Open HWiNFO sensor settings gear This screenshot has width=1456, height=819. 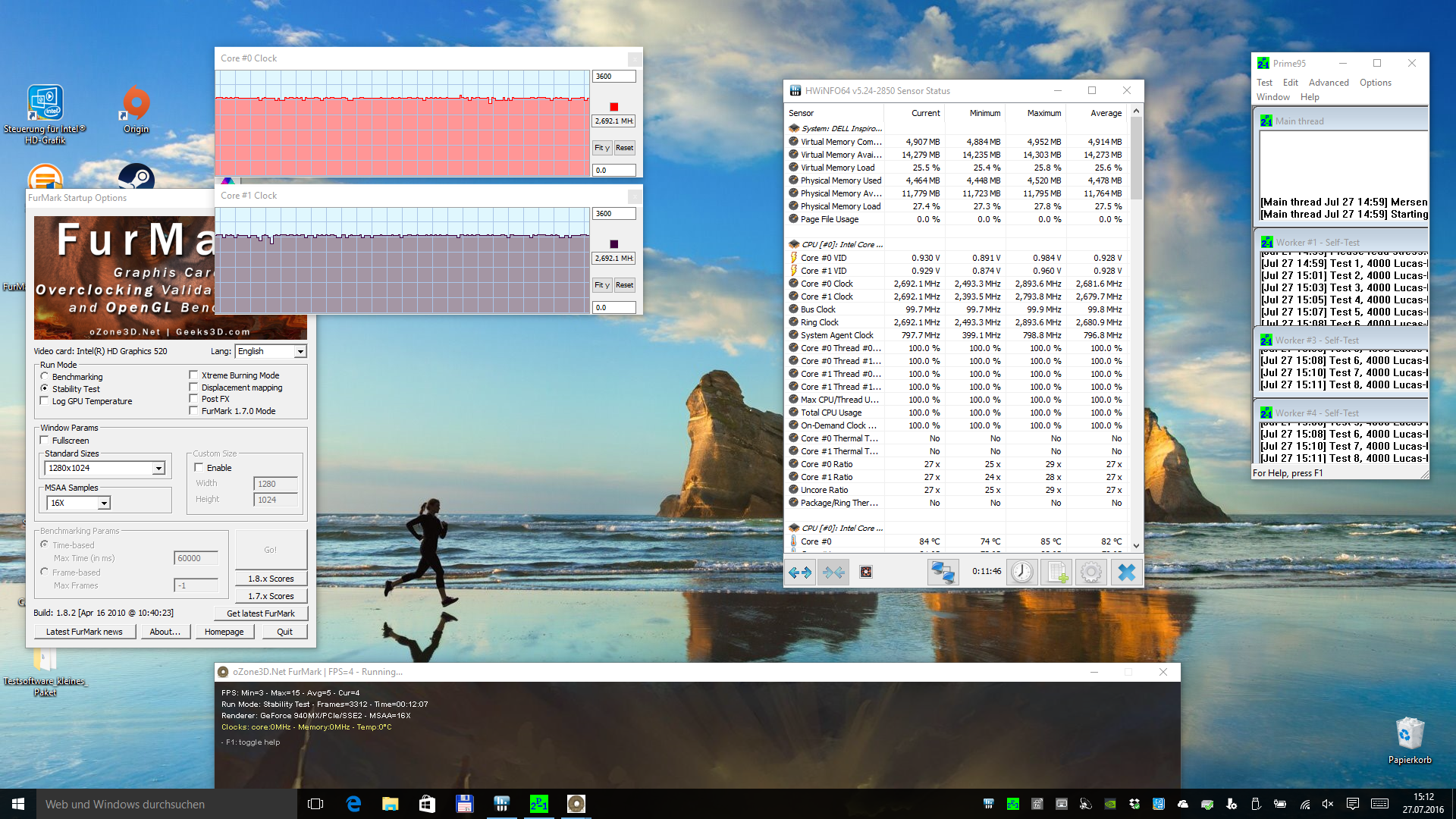pyautogui.click(x=1091, y=572)
